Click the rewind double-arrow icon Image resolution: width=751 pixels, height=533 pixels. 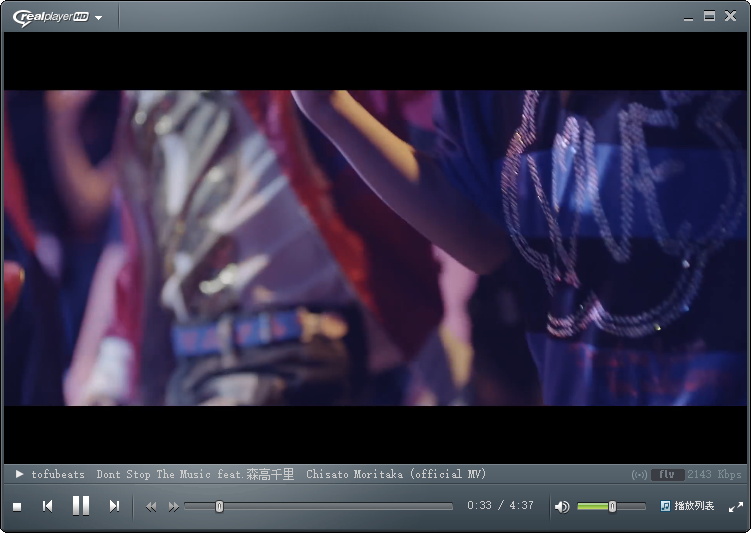click(x=151, y=507)
